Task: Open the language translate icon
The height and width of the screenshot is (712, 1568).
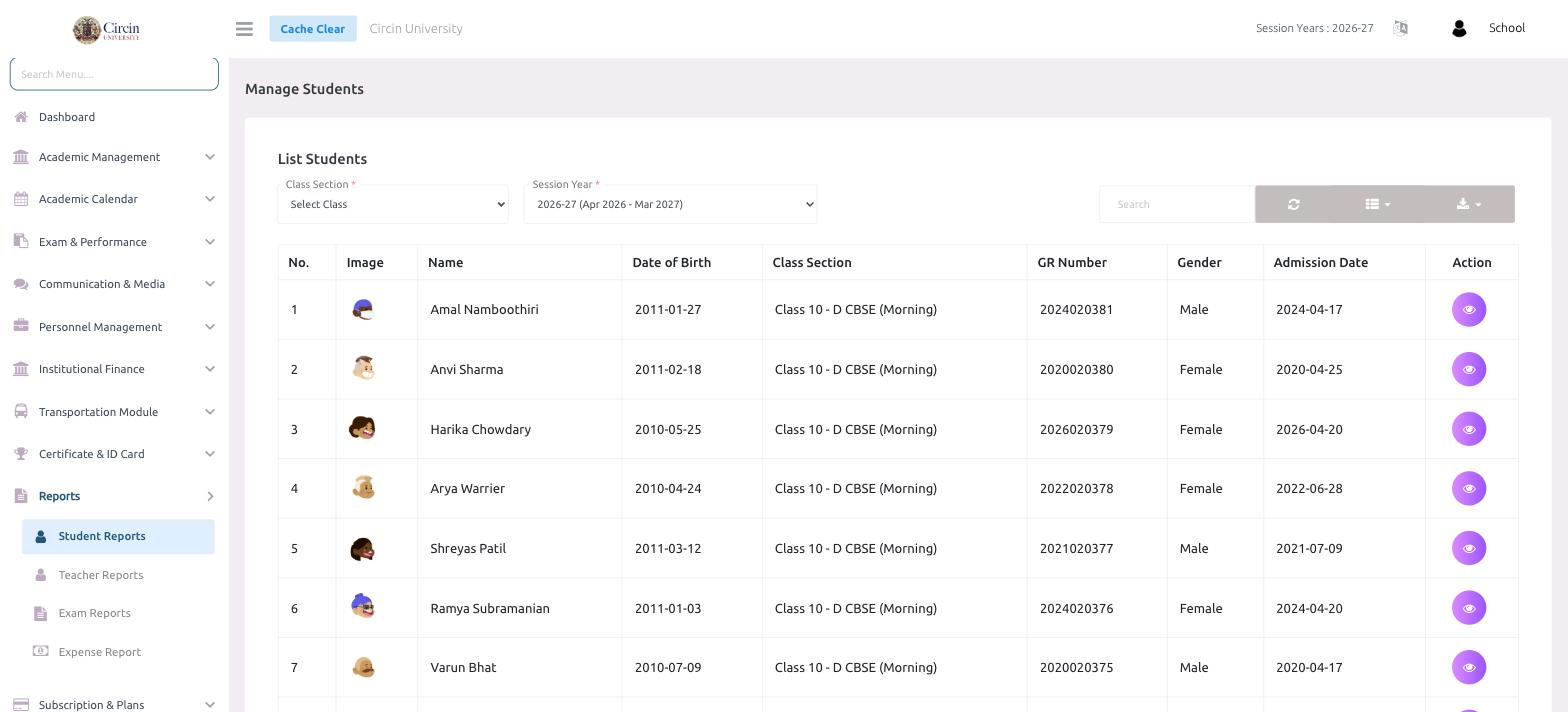Action: (x=1400, y=28)
